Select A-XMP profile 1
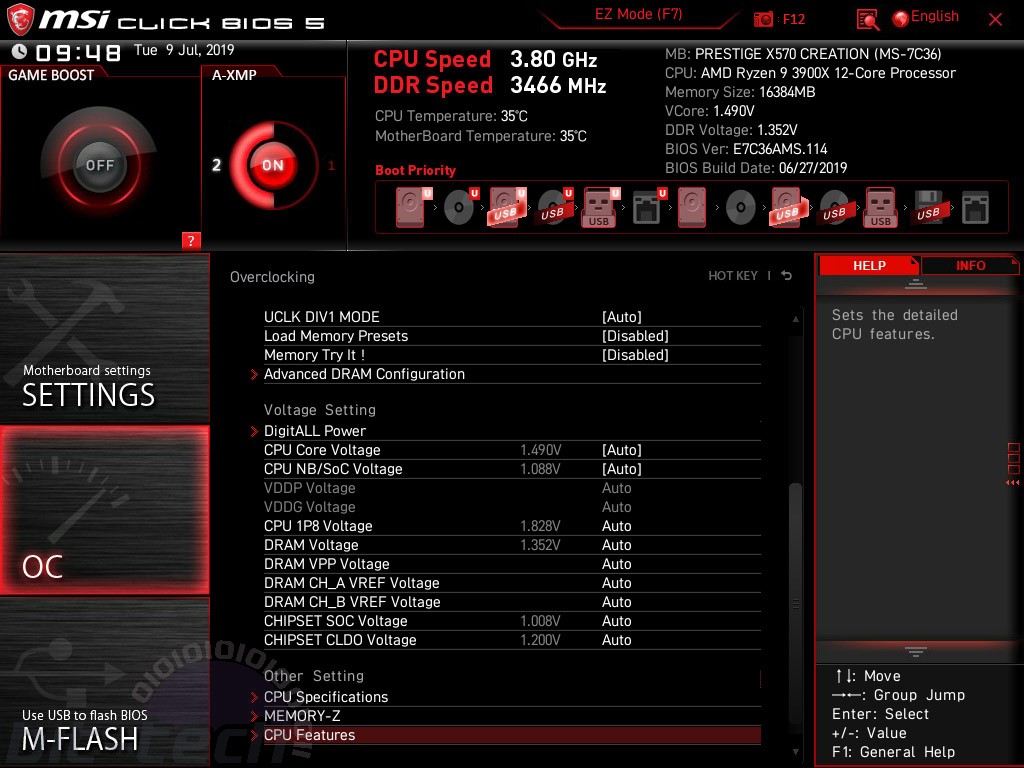1024x768 pixels. [x=331, y=165]
